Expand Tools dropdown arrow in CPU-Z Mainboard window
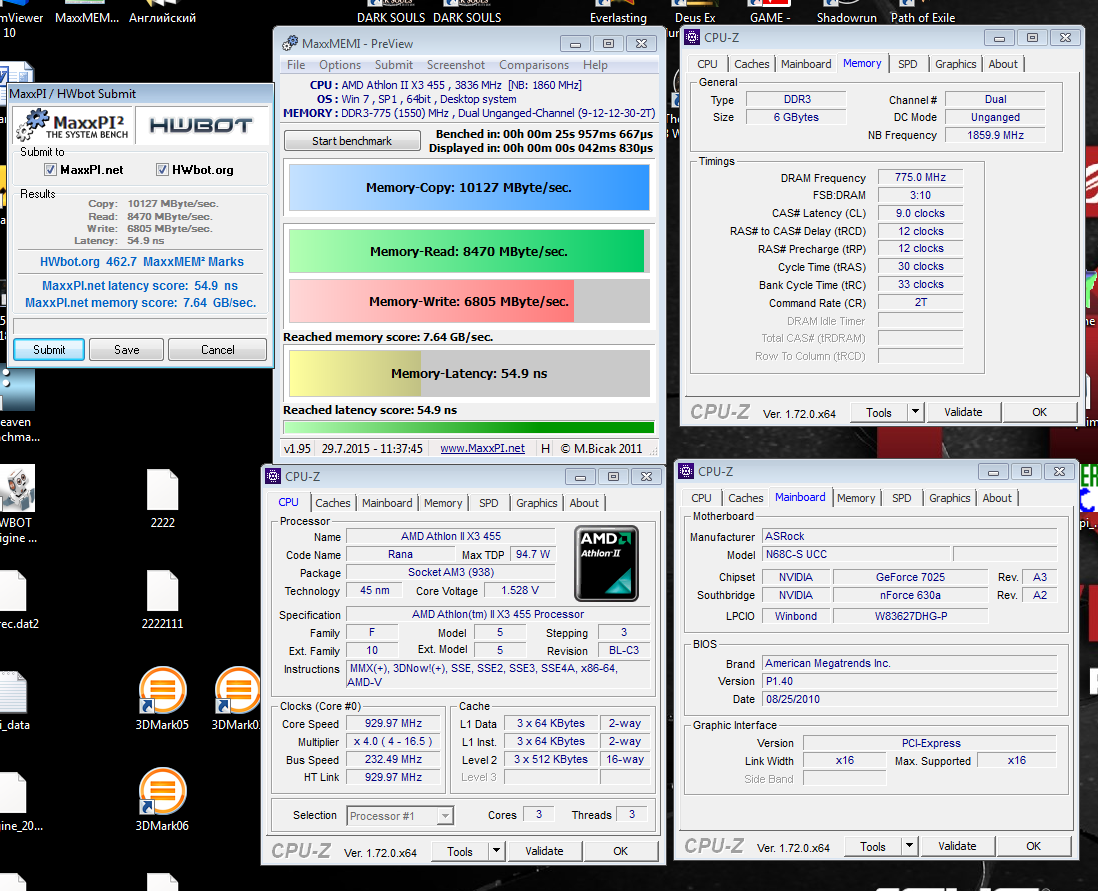The image size is (1098, 891). (909, 846)
